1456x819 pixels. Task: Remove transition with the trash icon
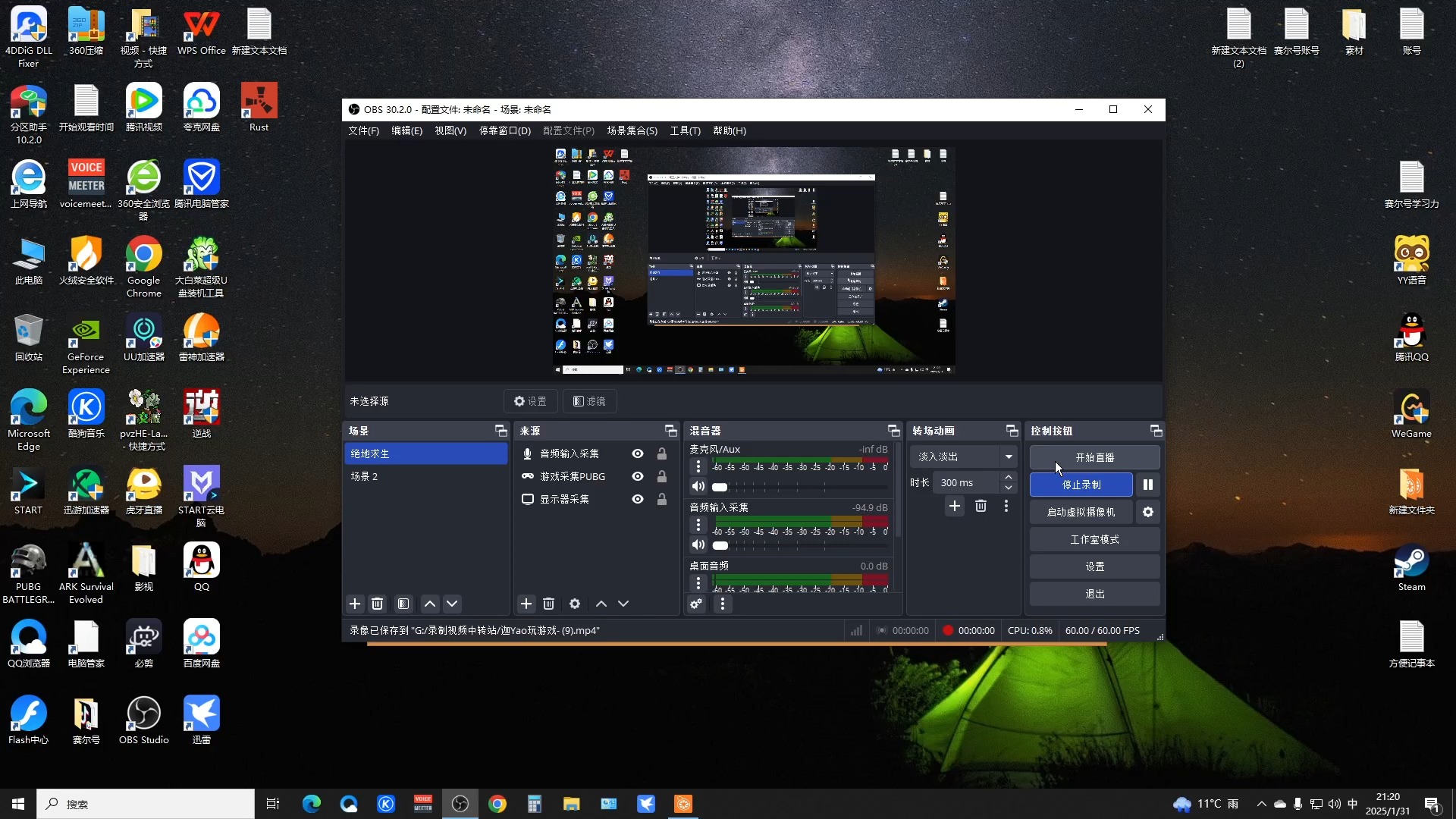coord(981,506)
